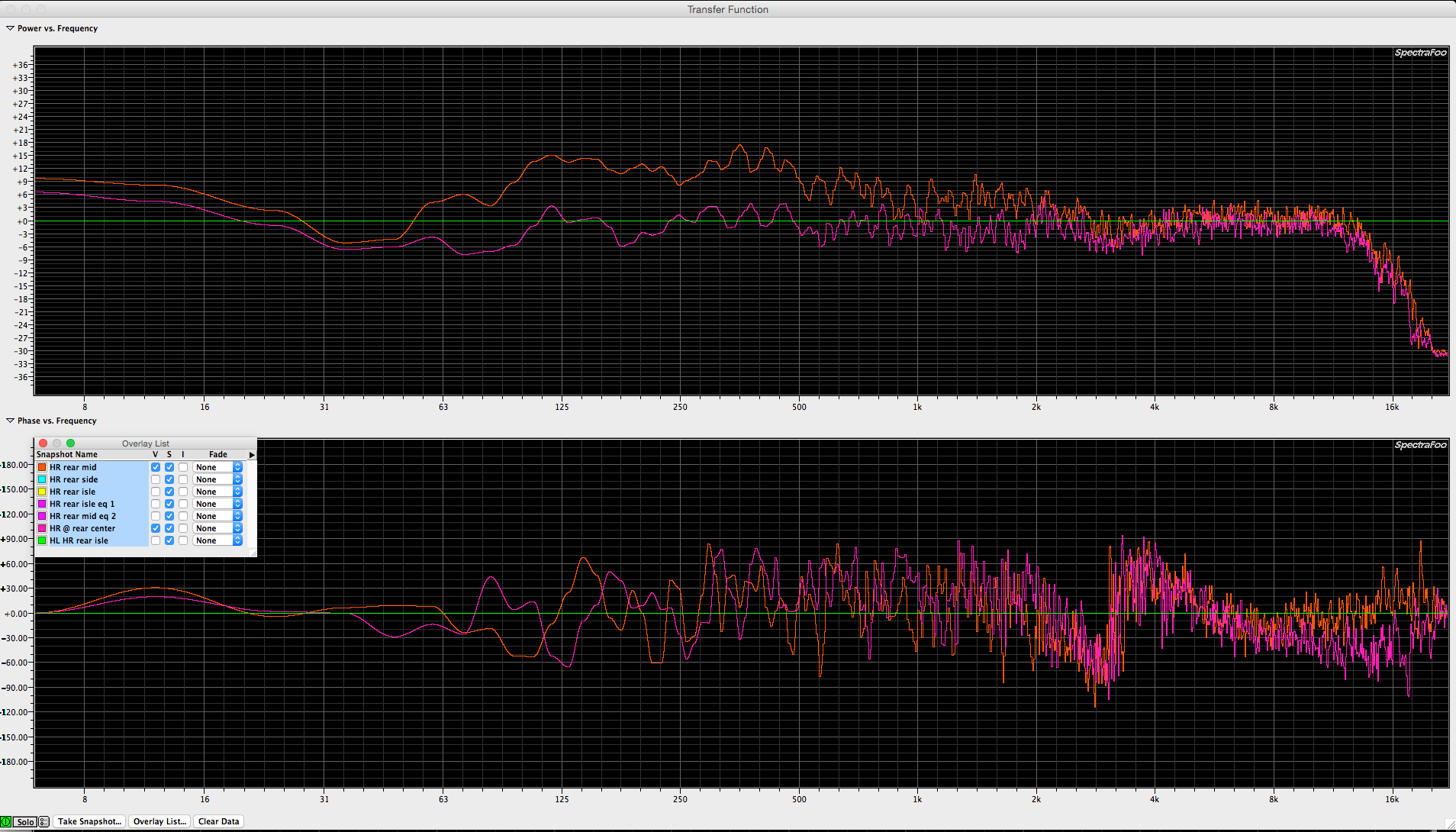Viewport: 1456px width, 832px height.
Task: Click the green power icon at bottom left
Action: pyautogui.click(x=6, y=822)
